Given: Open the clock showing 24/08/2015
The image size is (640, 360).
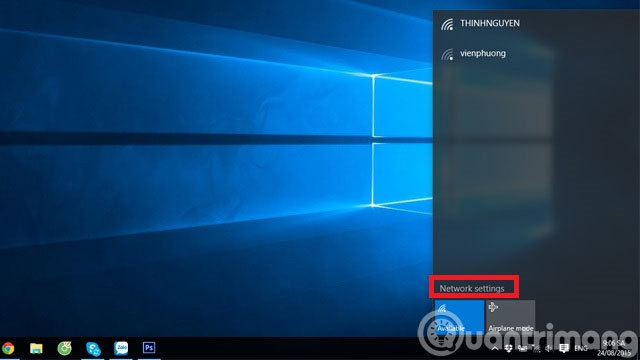Looking at the screenshot, I should tap(613, 349).
